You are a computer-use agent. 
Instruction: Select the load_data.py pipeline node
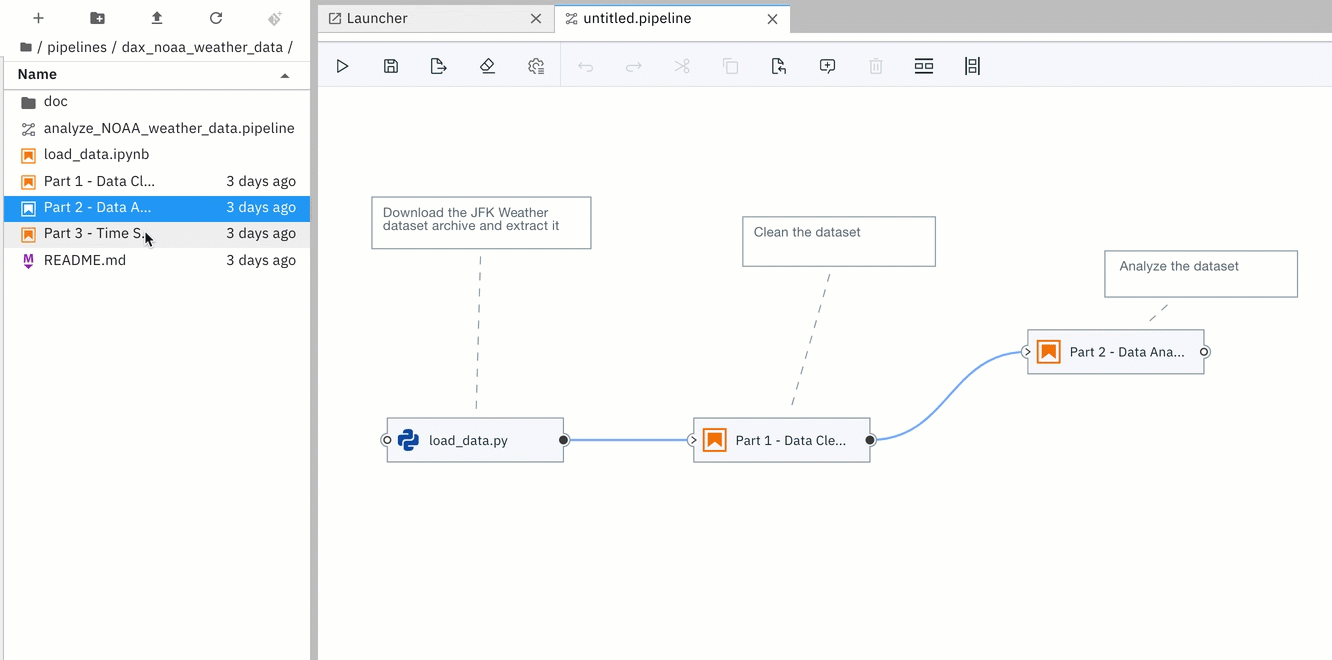coord(475,440)
